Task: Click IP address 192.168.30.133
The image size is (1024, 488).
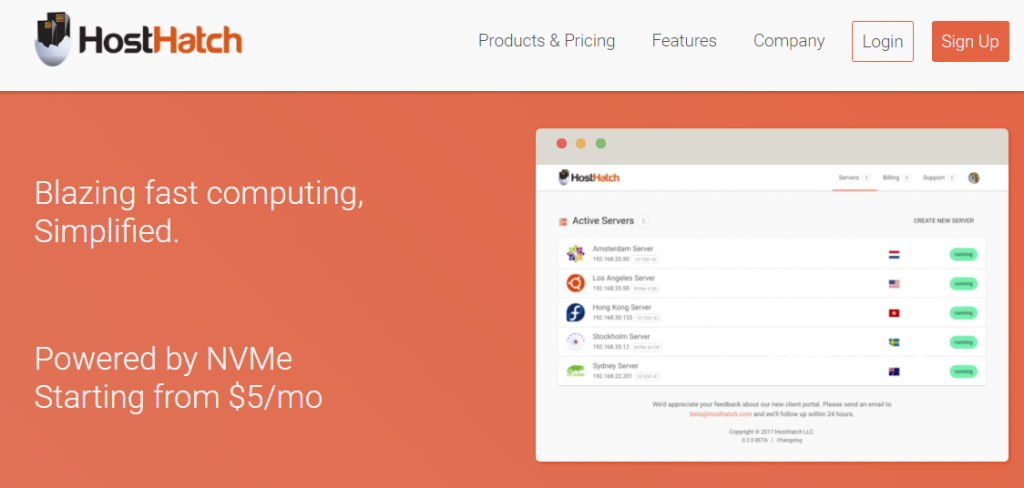Action: coord(613,317)
